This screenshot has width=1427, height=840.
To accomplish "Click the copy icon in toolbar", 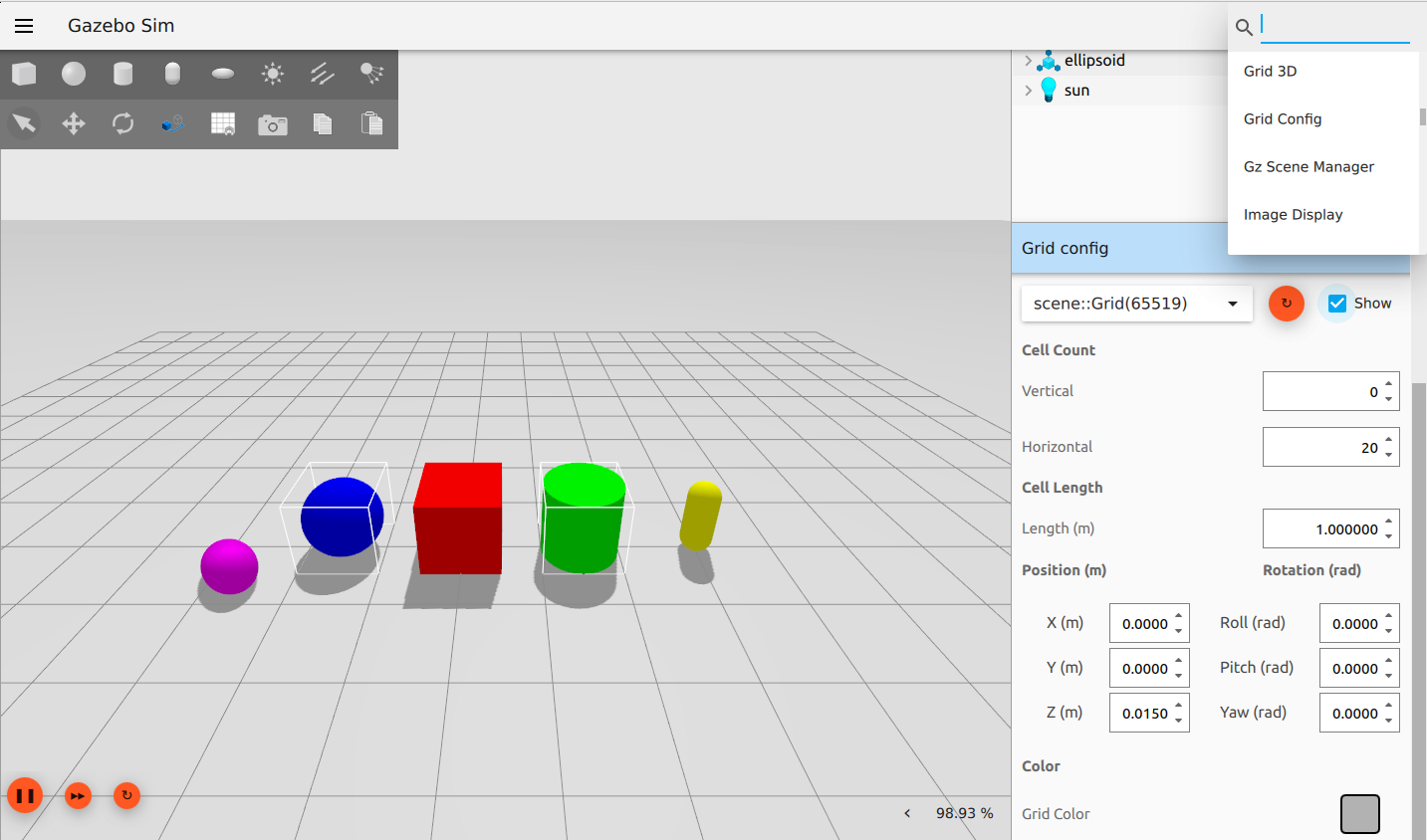I will (x=323, y=123).
